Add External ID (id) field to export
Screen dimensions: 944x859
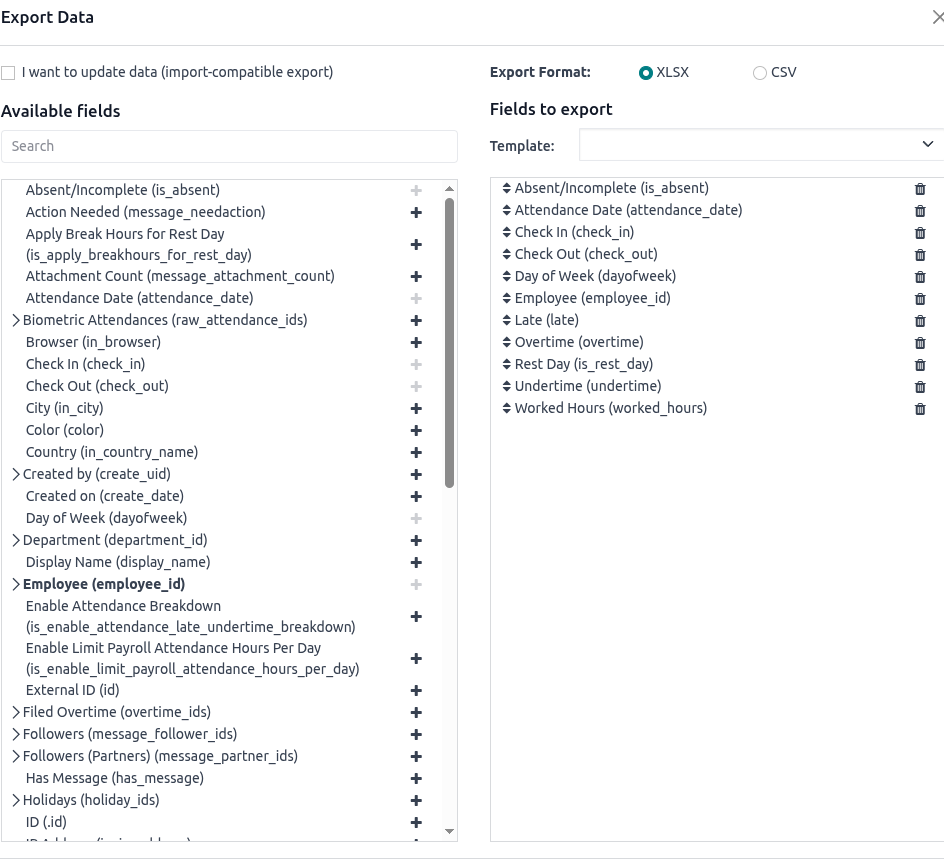pos(416,690)
